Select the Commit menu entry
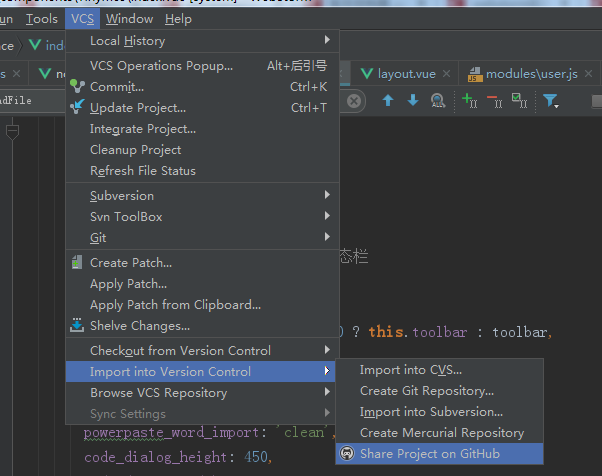Viewport: 602px width, 476px height. (202, 87)
